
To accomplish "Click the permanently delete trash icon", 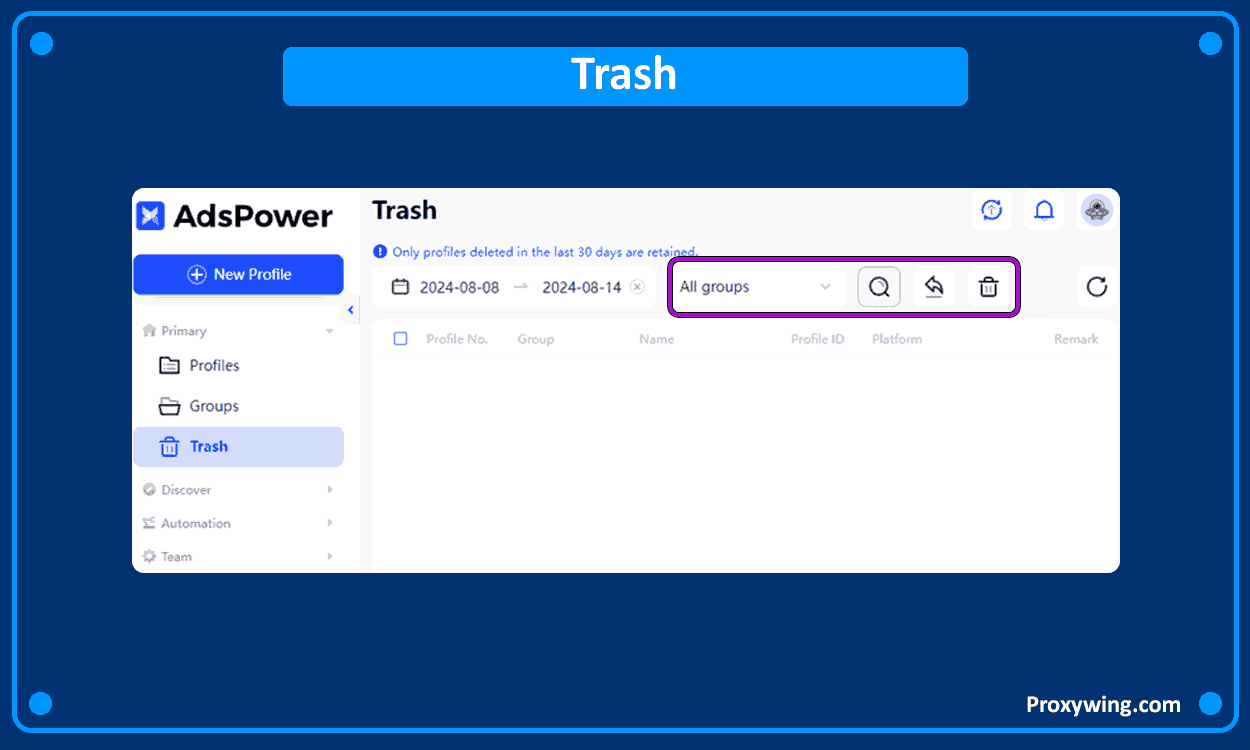I will [988, 287].
